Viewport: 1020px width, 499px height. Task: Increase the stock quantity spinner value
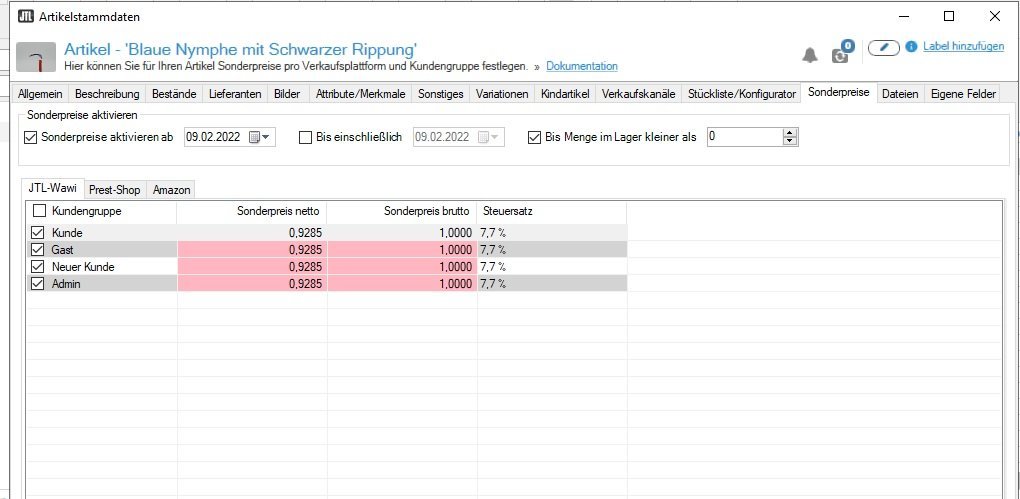click(x=790, y=133)
